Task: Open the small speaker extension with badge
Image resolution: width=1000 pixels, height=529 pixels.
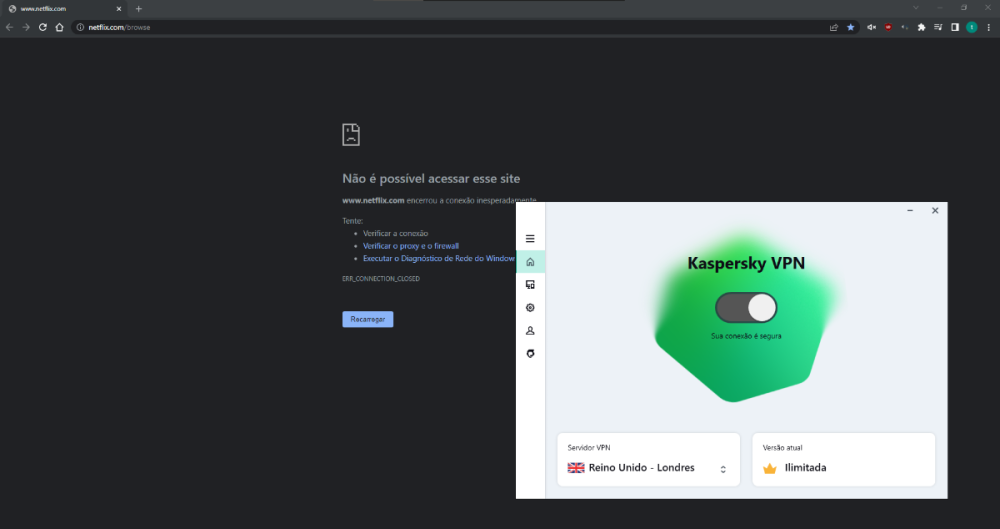Action: click(904, 27)
